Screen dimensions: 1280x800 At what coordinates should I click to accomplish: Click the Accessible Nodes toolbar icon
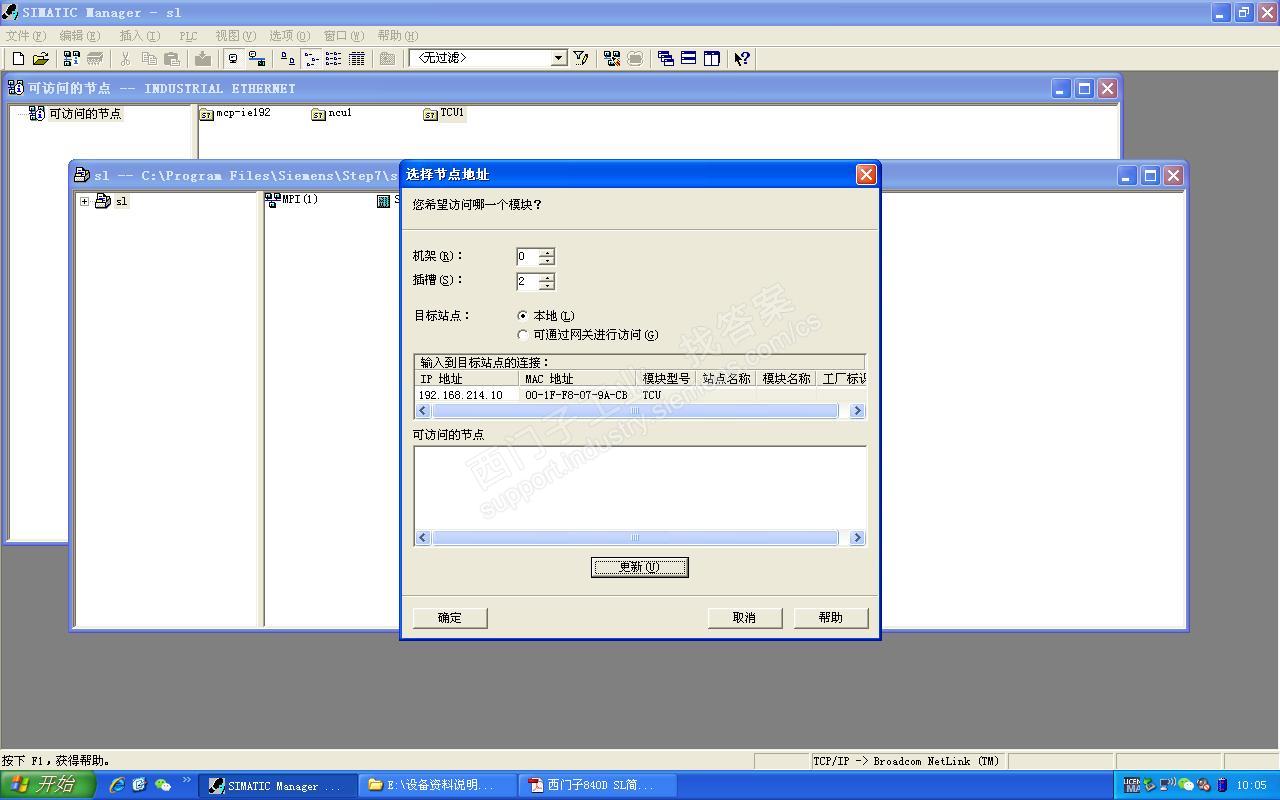point(72,59)
